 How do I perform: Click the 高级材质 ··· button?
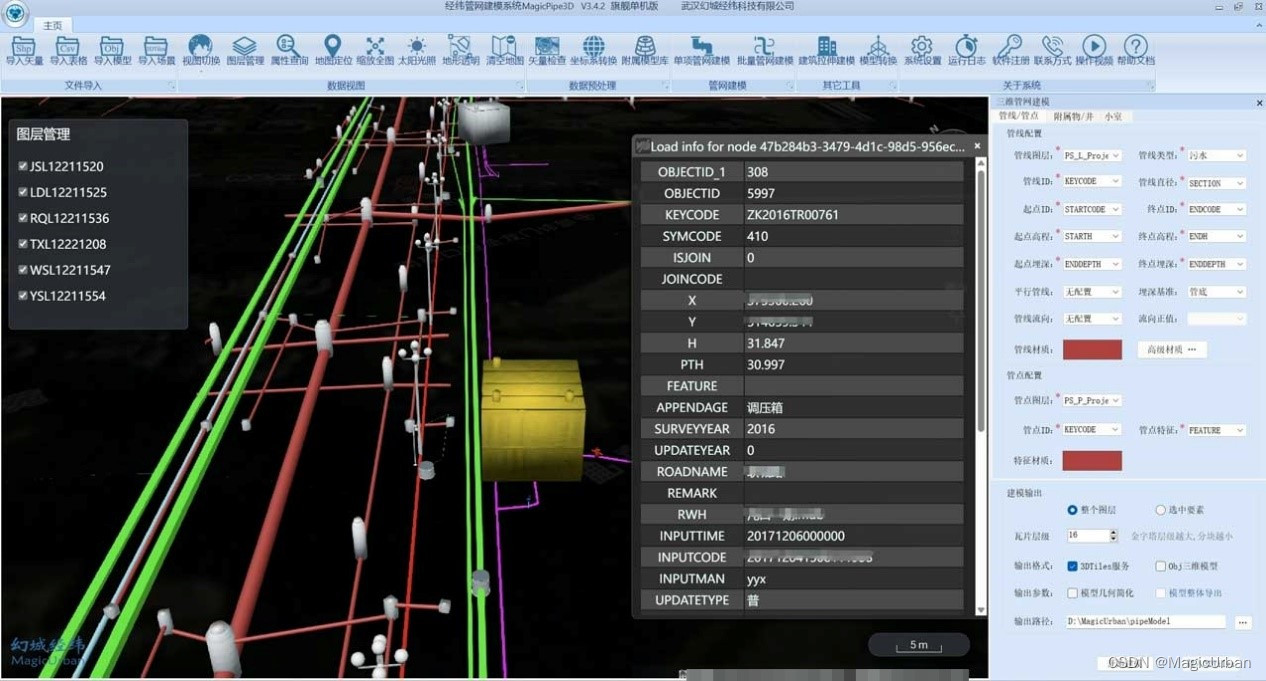pyautogui.click(x=1171, y=349)
